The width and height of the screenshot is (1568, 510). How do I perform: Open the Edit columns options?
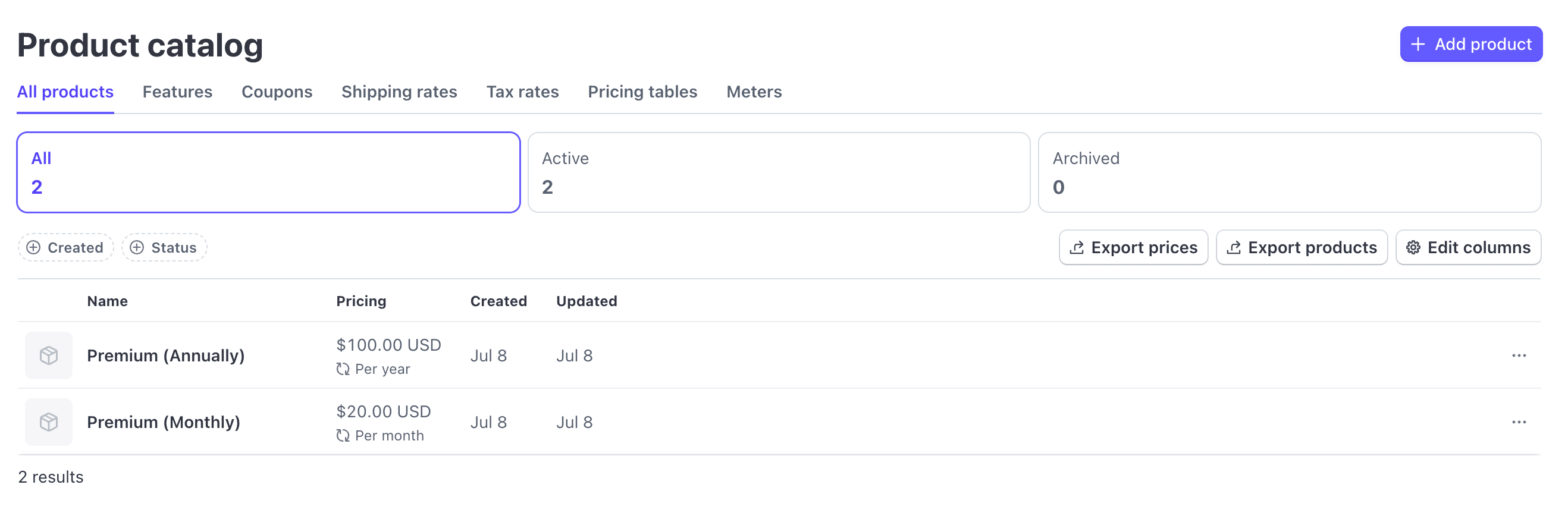pos(1468,248)
